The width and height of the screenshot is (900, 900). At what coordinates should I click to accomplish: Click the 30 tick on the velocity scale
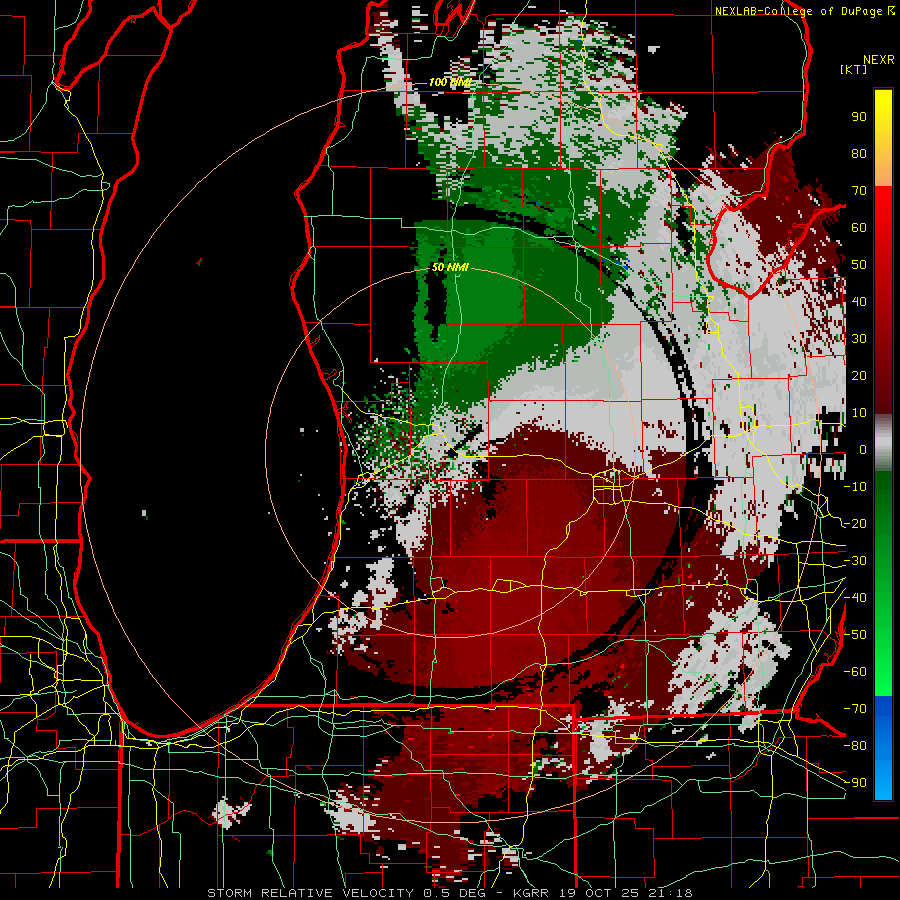[x=859, y=339]
